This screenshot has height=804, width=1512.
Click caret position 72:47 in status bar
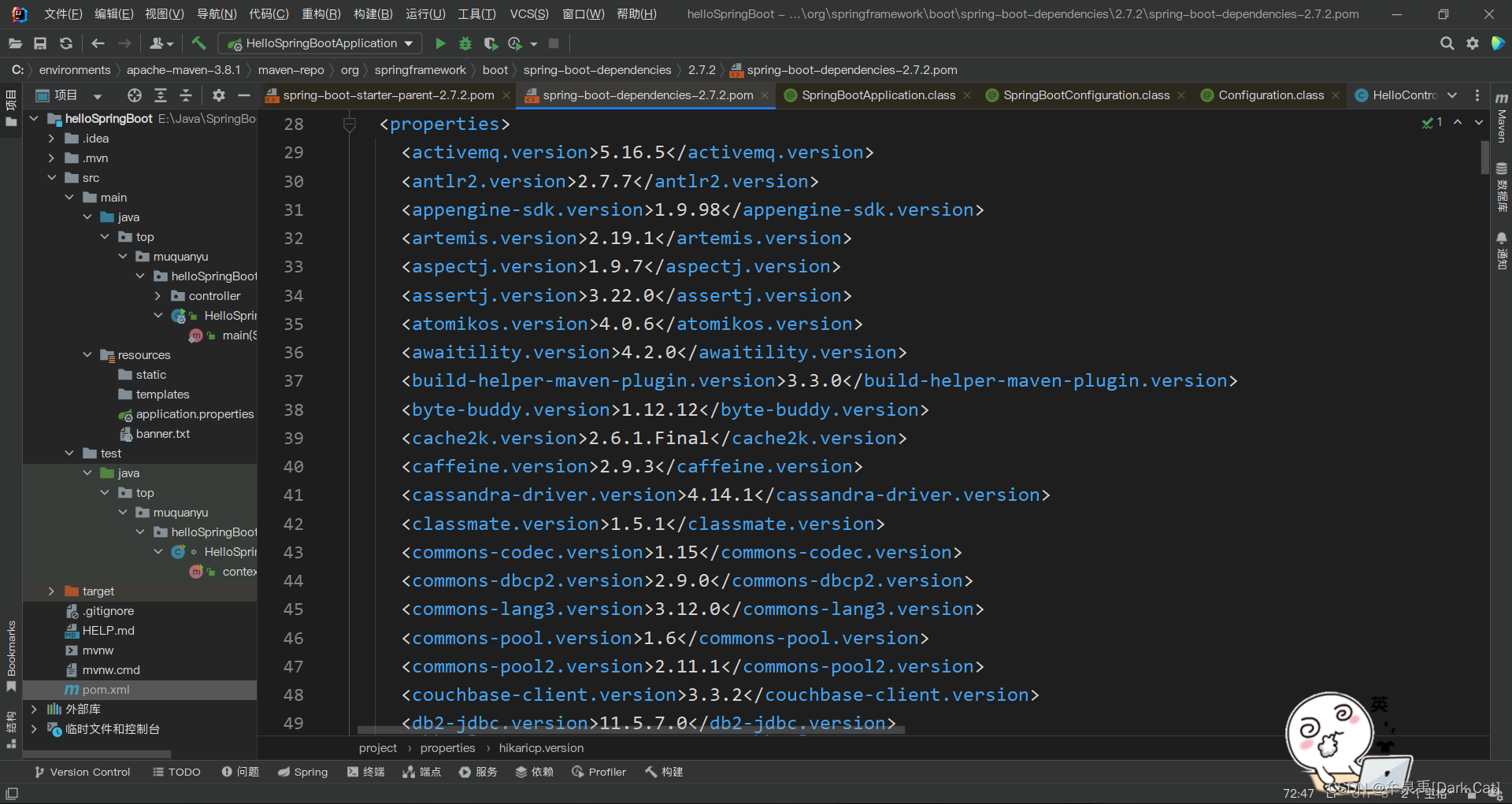pyautogui.click(x=1298, y=793)
